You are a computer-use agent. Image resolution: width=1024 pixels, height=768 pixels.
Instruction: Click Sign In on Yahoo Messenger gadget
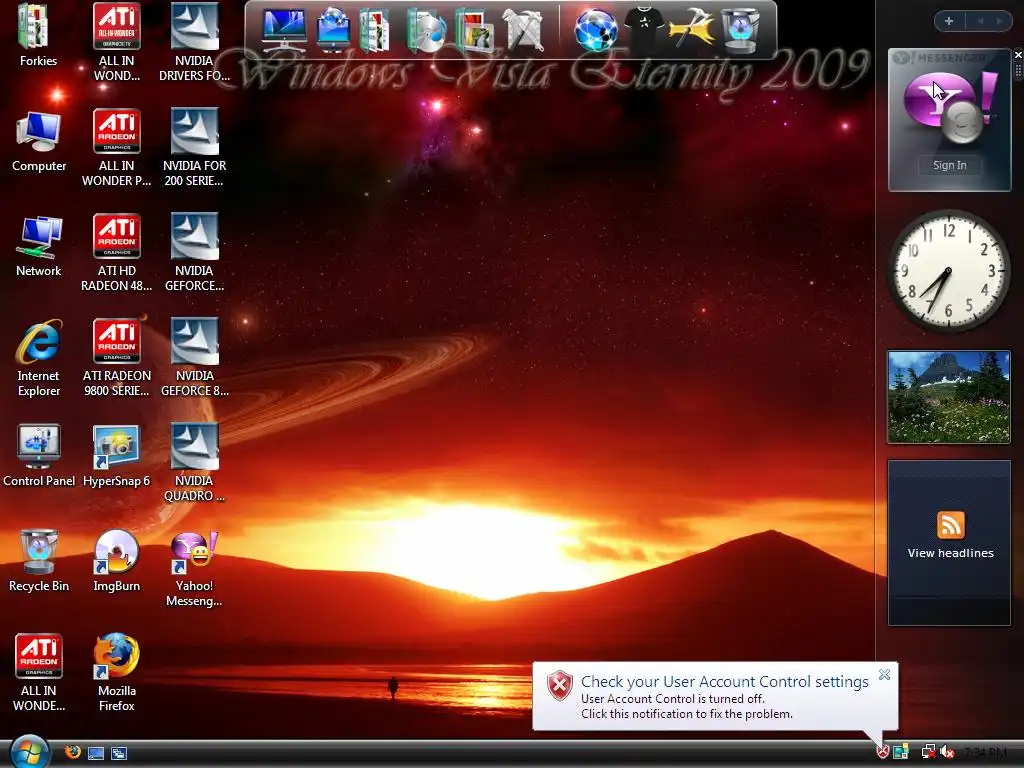[949, 165]
